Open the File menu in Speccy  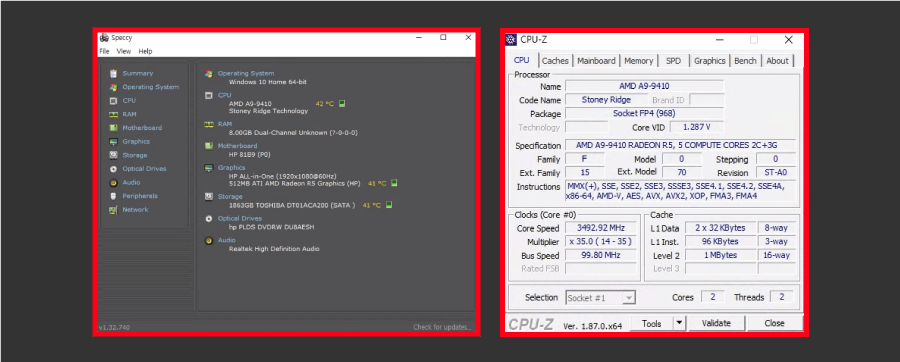104,51
